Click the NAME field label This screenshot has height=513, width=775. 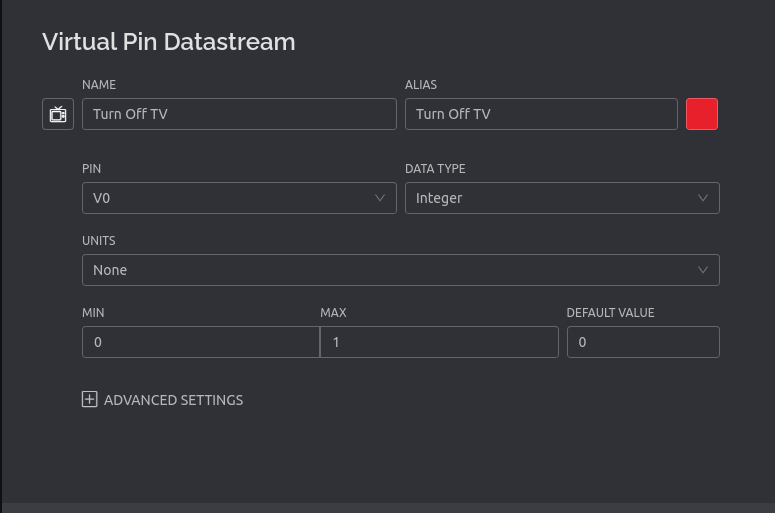(x=99, y=85)
